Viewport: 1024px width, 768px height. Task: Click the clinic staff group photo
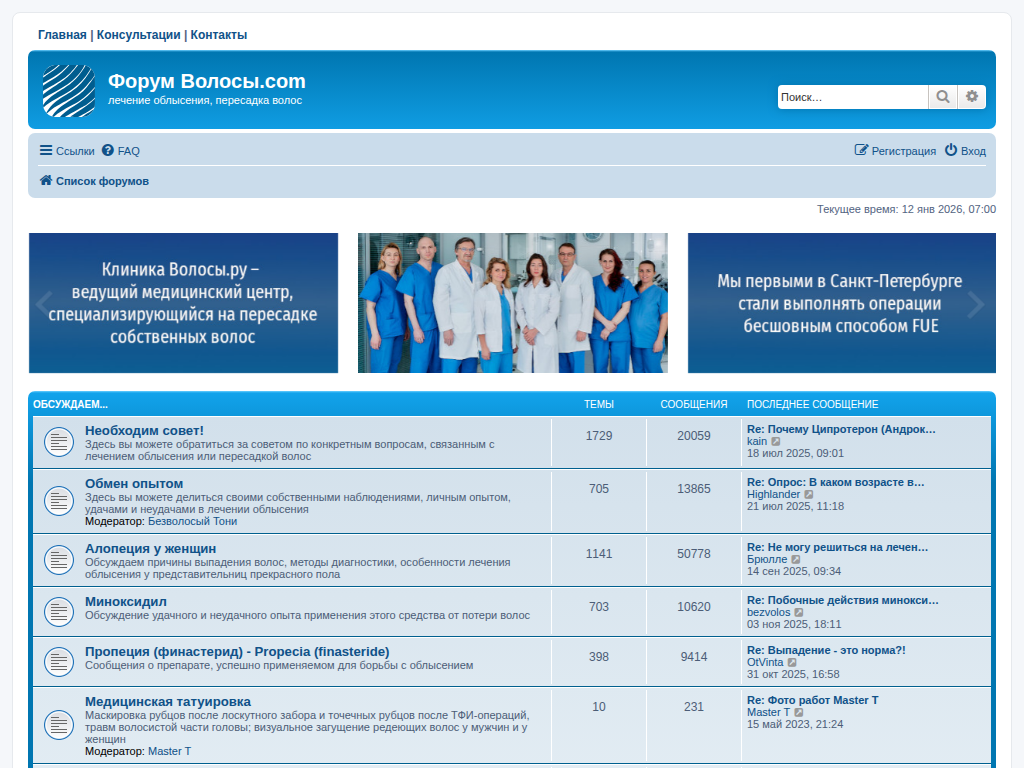point(512,303)
